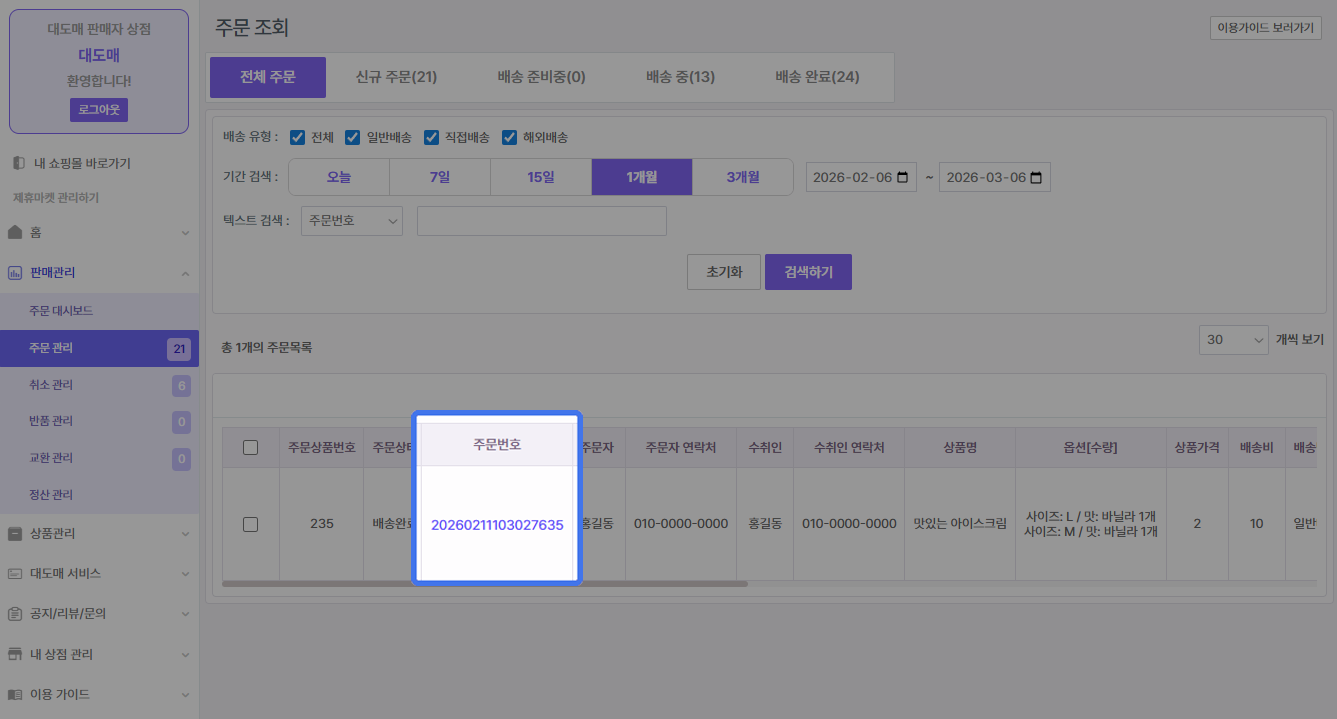The width and height of the screenshot is (1337, 719).
Task: Click the 내 상점 관리 store icon
Action: click(15, 654)
